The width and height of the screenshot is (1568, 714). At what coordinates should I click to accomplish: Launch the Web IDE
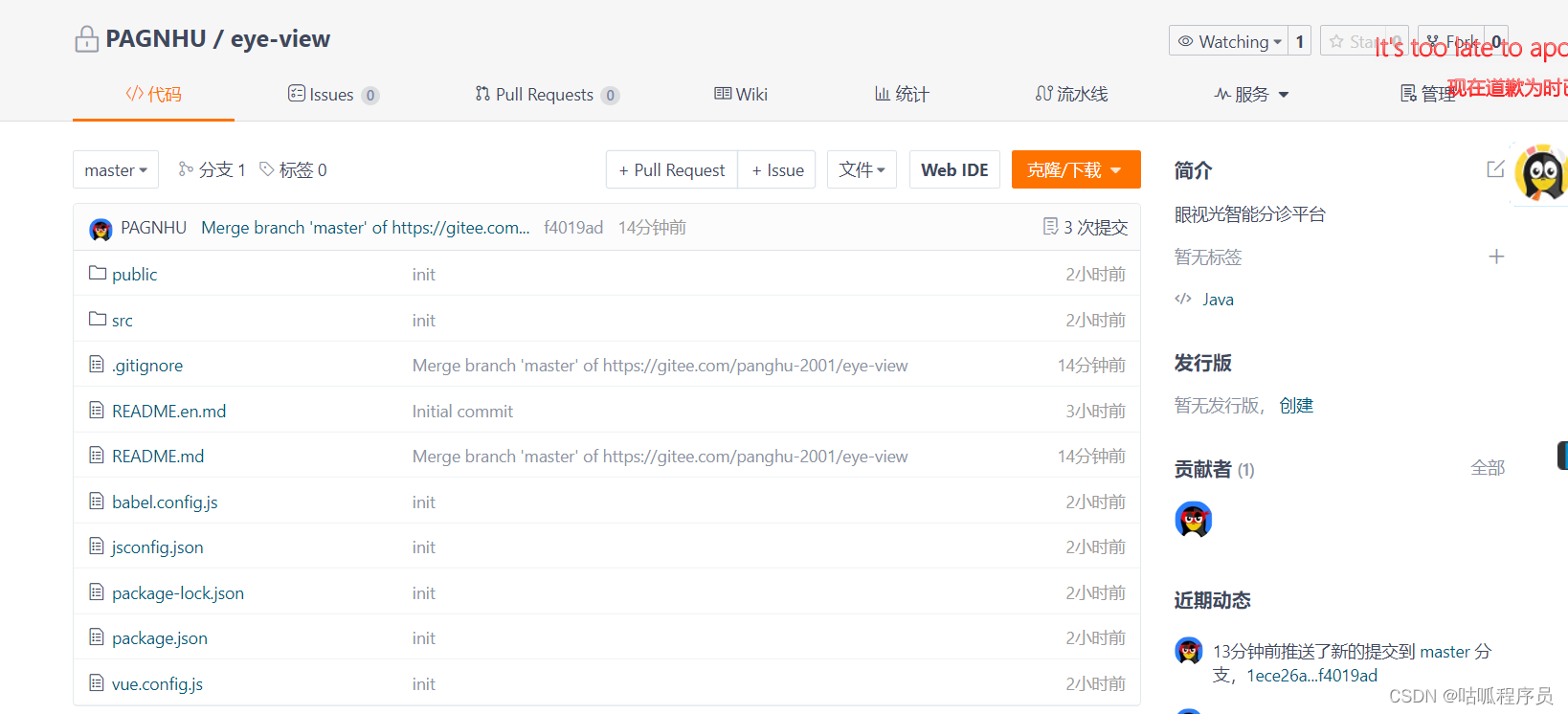click(954, 169)
